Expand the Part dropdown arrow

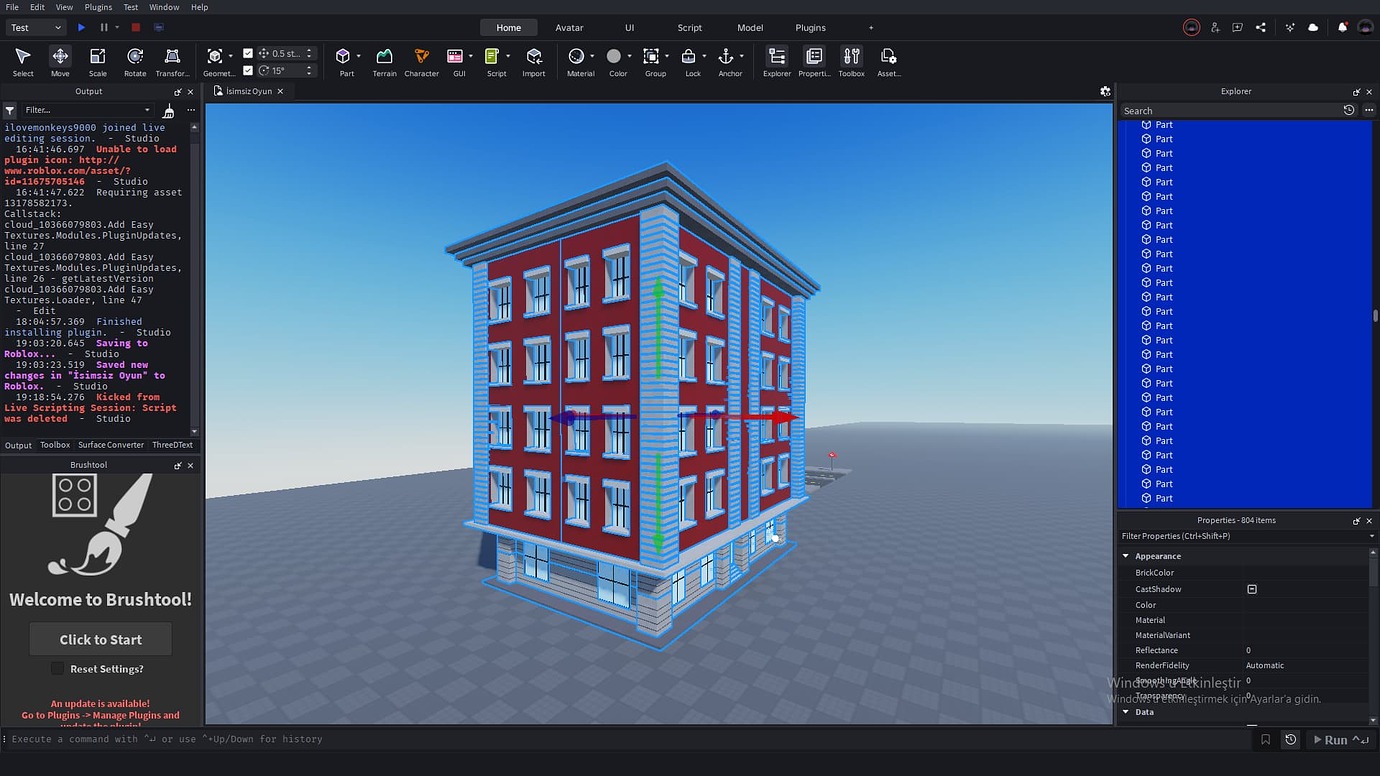[x=359, y=56]
